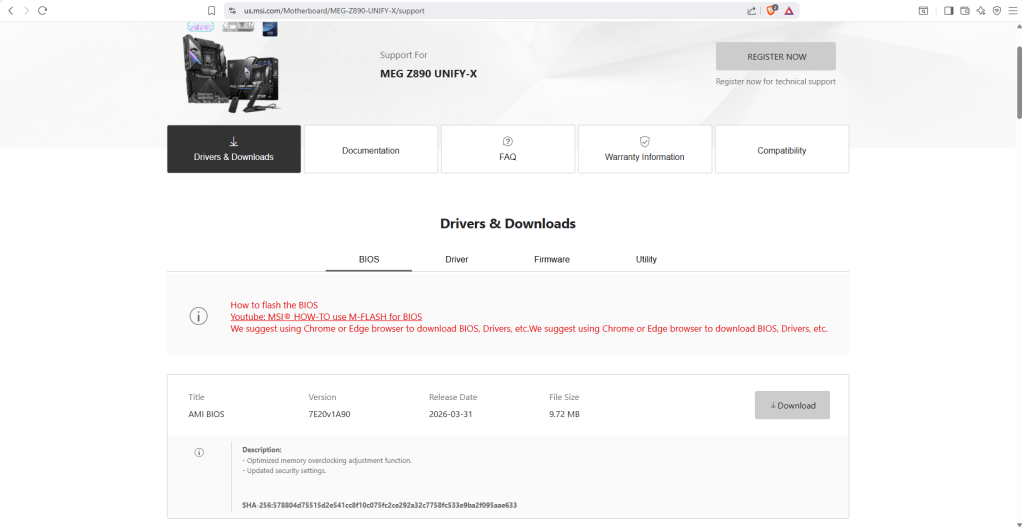Click MEG Z890 UNIFY-X heading text
The width and height of the screenshot is (1022, 528).
tap(428, 74)
